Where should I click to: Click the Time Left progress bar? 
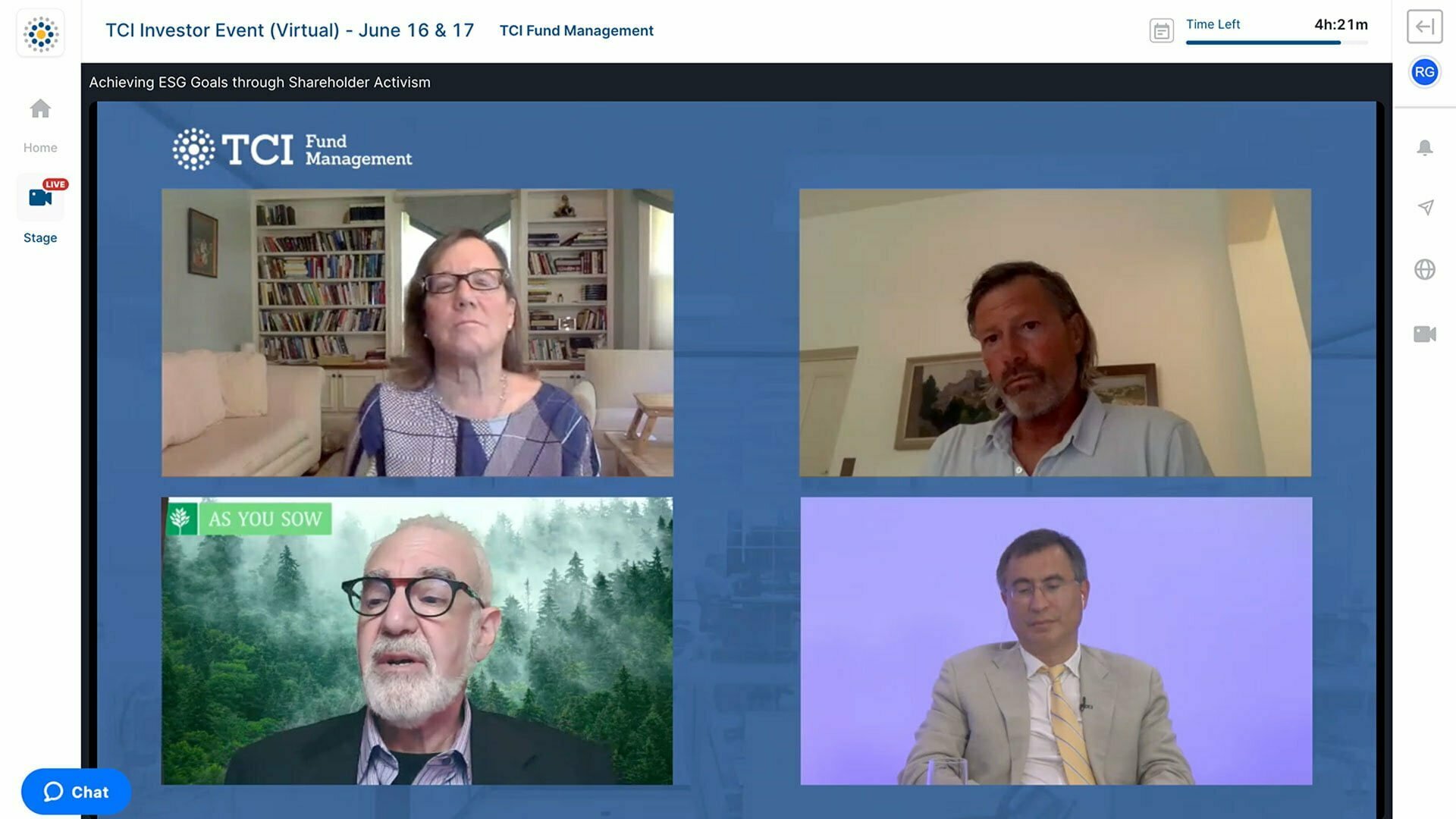click(1277, 43)
